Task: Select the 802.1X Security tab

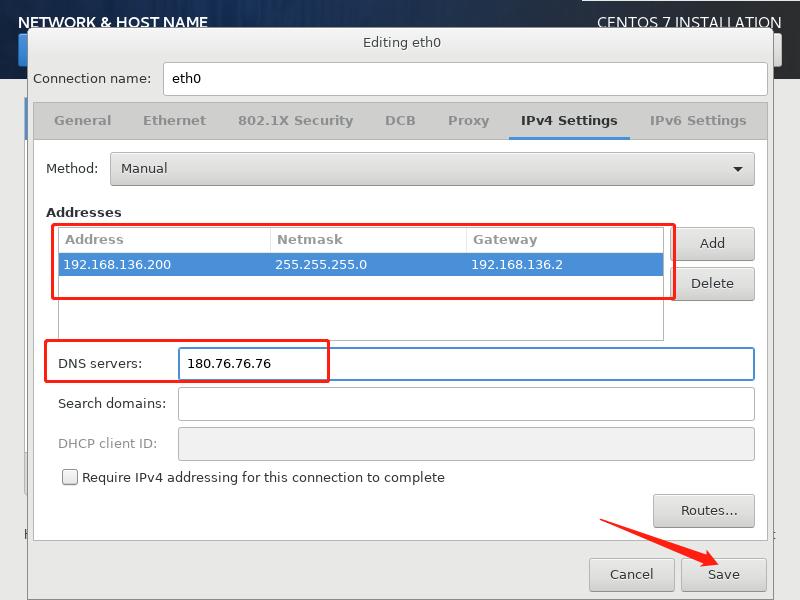Action: 296,120
